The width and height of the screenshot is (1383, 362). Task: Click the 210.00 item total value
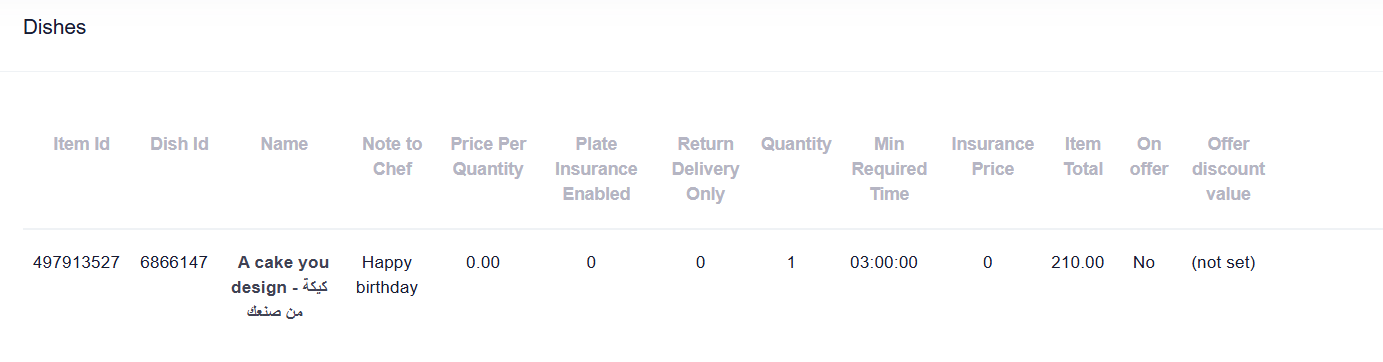pos(1078,263)
